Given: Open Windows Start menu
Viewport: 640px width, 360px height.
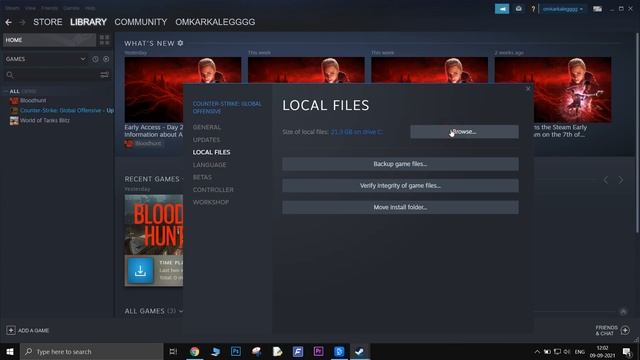Looking at the screenshot, I should pyautogui.click(x=10, y=351).
